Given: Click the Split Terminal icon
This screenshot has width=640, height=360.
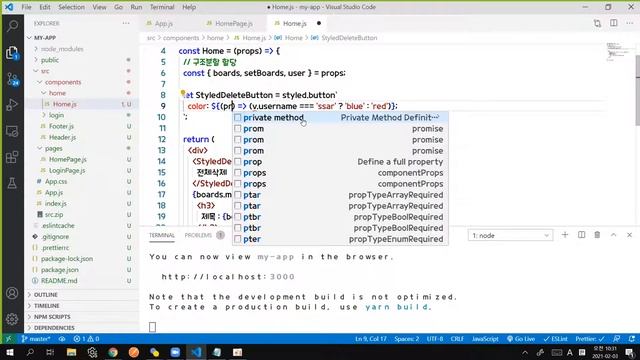Looking at the screenshot, I should click(581, 235).
